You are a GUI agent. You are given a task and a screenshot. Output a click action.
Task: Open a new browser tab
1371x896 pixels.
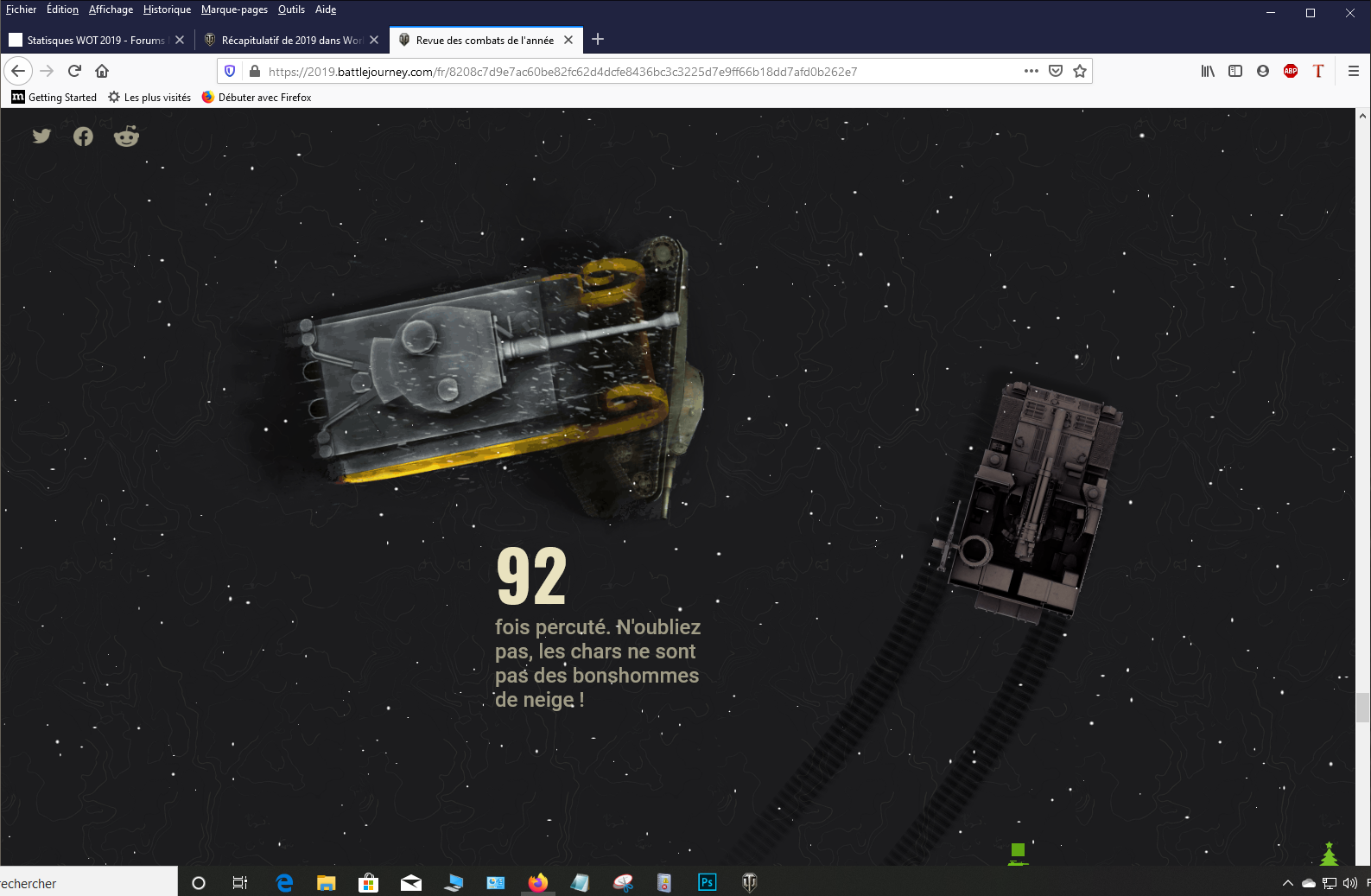coord(598,39)
